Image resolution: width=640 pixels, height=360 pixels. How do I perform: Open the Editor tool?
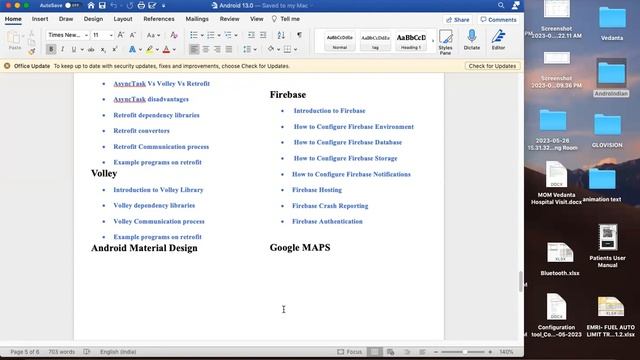[x=498, y=40]
